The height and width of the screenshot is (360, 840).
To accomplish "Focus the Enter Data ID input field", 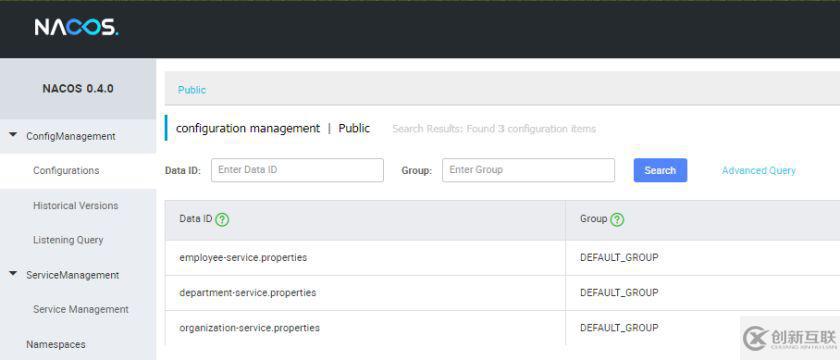I will coord(297,170).
